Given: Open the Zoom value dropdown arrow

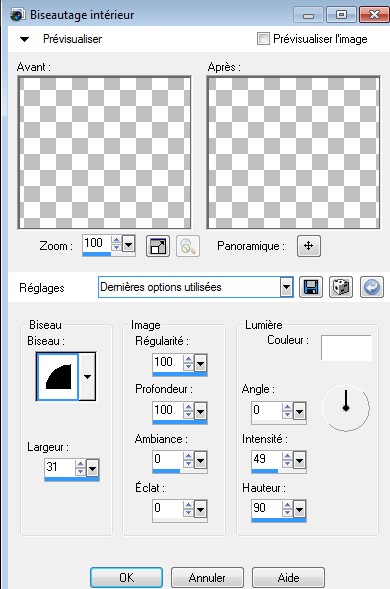Looking at the screenshot, I should [x=128, y=245].
